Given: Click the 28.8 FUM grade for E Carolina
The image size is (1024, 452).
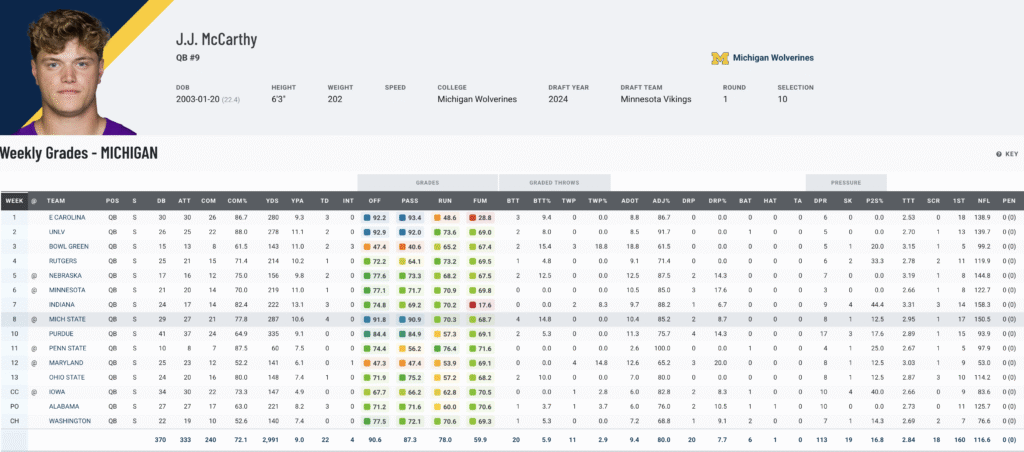Looking at the screenshot, I should (x=480, y=217).
